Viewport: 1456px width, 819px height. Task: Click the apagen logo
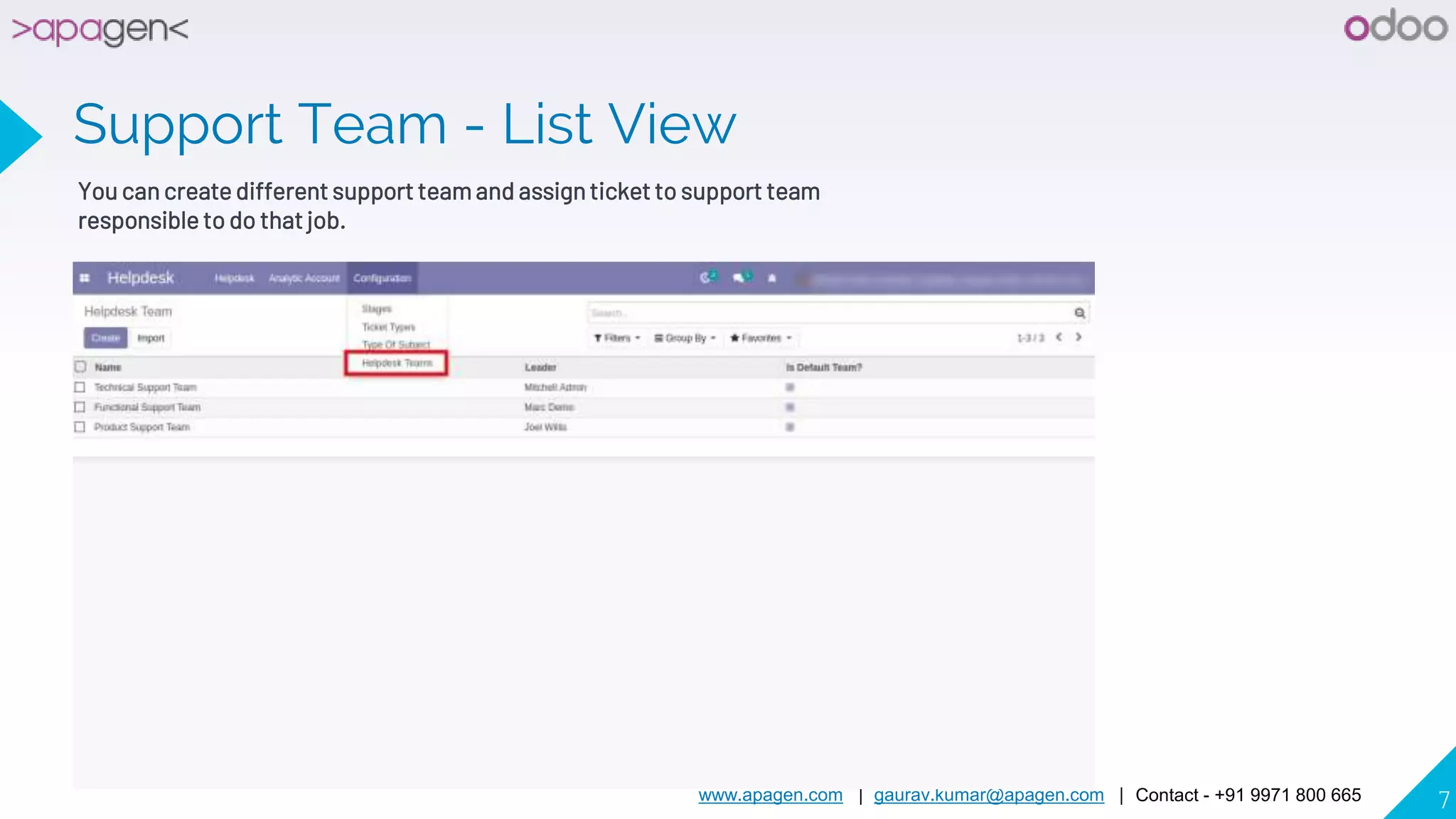[100, 30]
